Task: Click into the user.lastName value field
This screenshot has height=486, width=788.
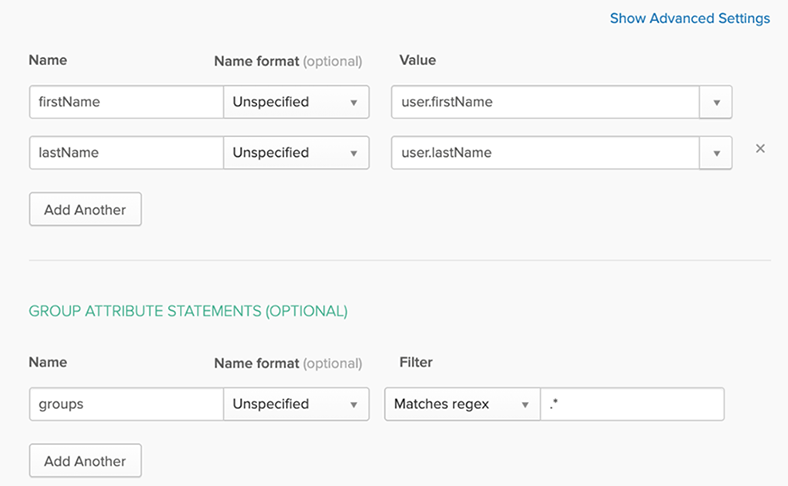Action: pos(544,153)
